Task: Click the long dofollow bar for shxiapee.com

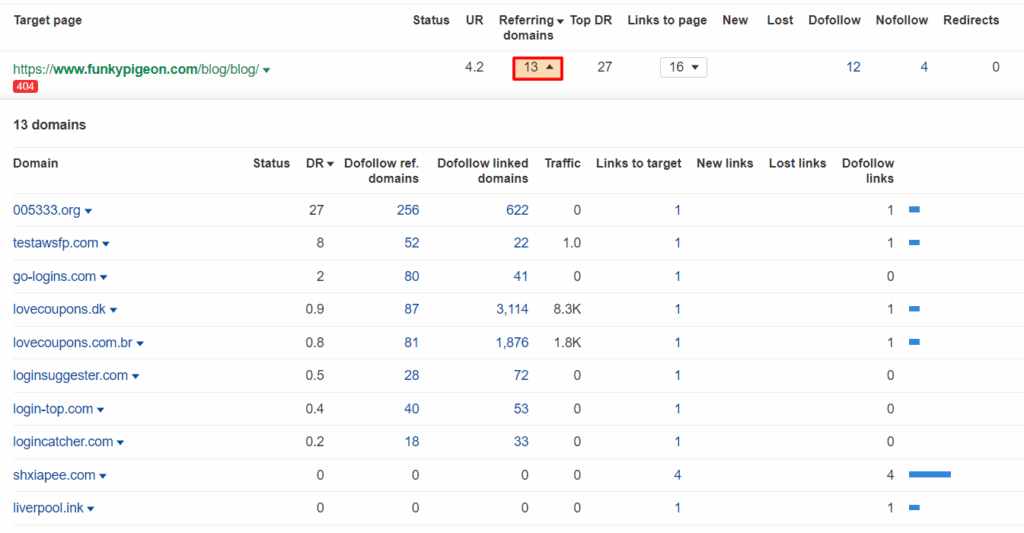Action: 930,475
